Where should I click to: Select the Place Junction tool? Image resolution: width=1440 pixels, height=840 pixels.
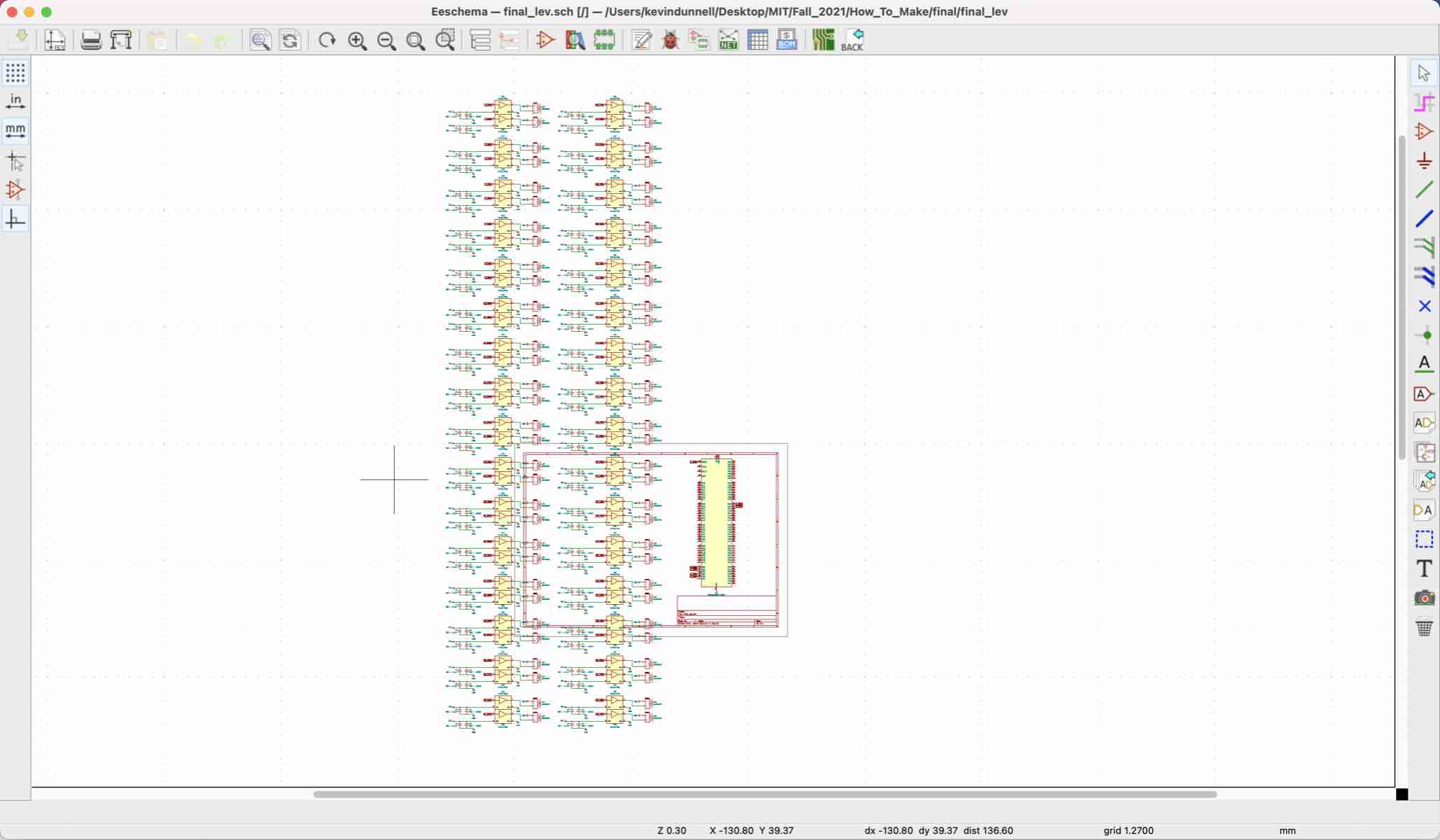[x=1425, y=335]
